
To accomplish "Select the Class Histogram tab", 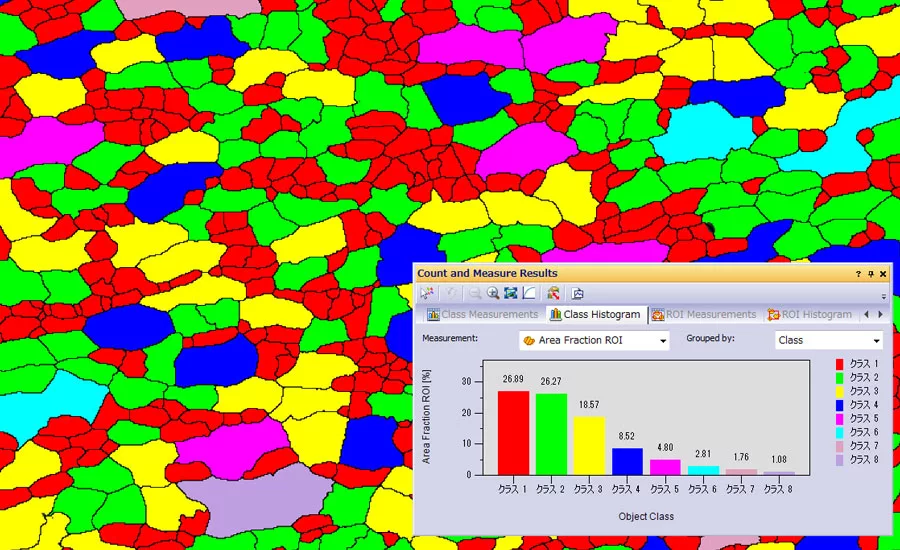I will (x=595, y=314).
